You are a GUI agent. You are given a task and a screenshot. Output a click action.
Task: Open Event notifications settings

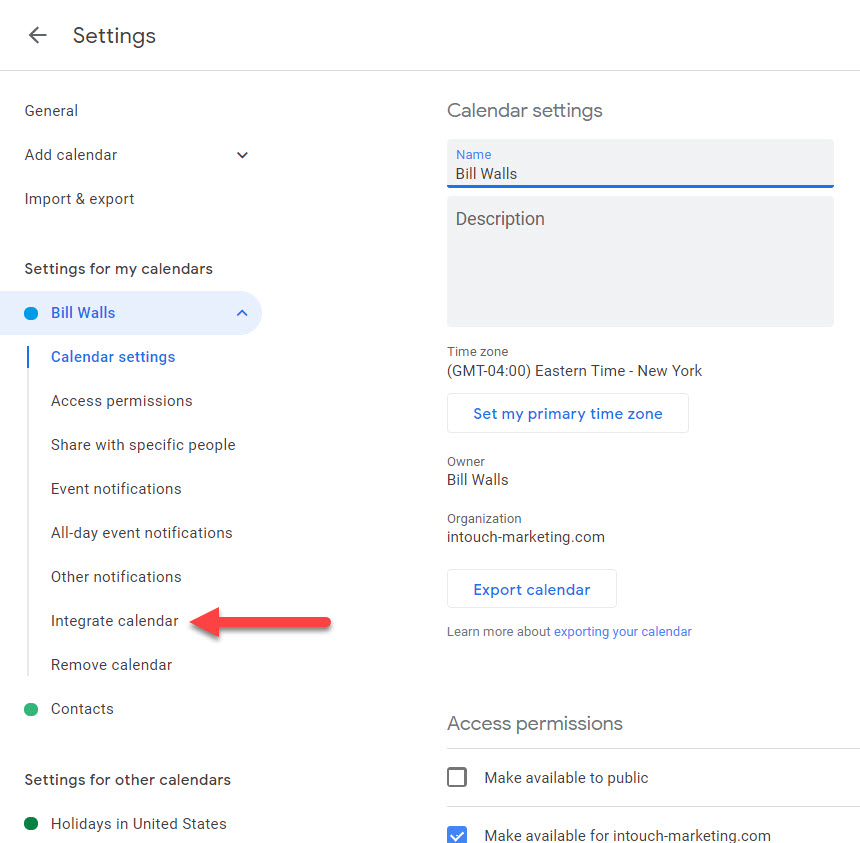click(x=116, y=489)
